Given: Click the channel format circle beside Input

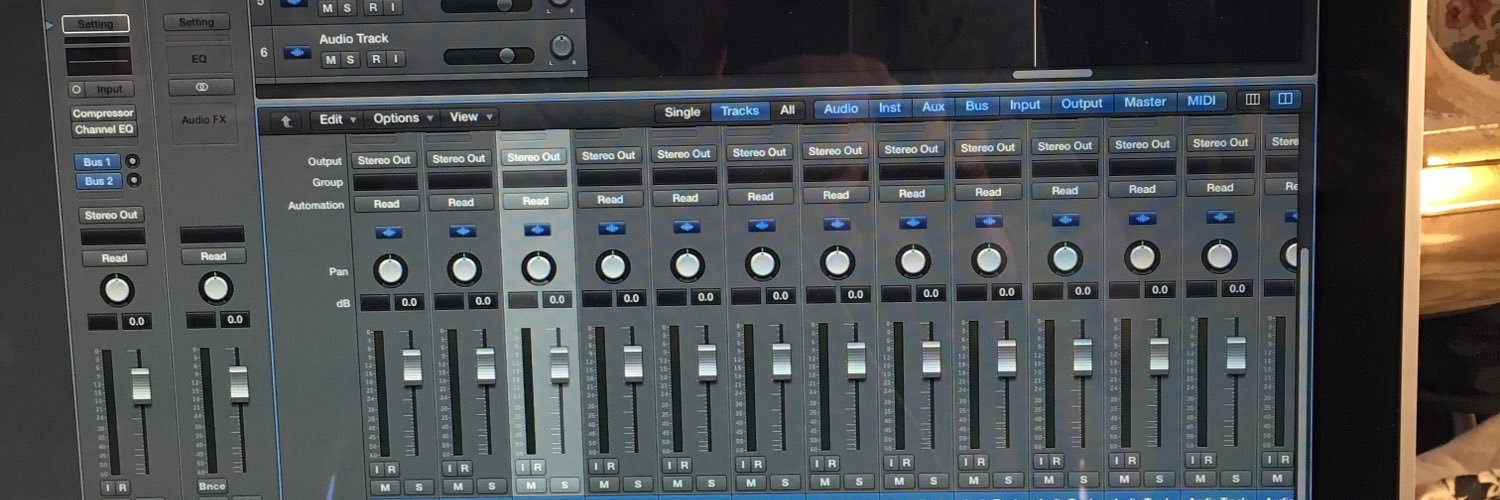Looking at the screenshot, I should coord(76,90).
